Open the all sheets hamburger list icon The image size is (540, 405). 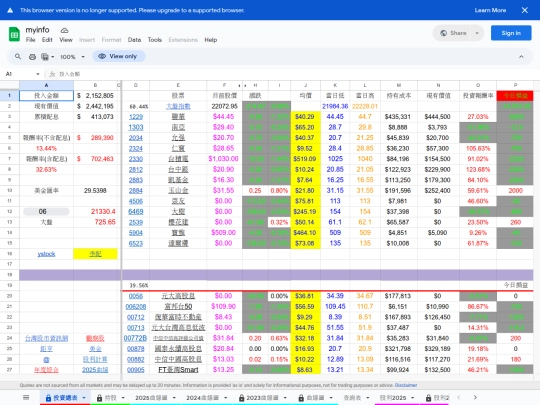point(26,397)
